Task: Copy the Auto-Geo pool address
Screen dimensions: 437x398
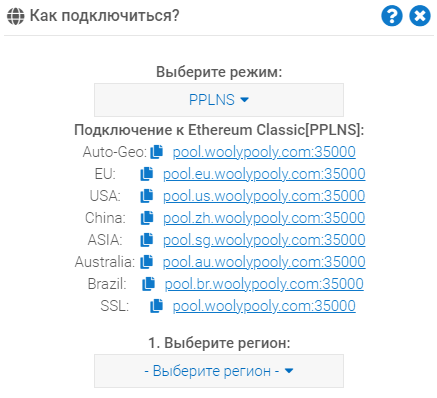Action: (156, 152)
